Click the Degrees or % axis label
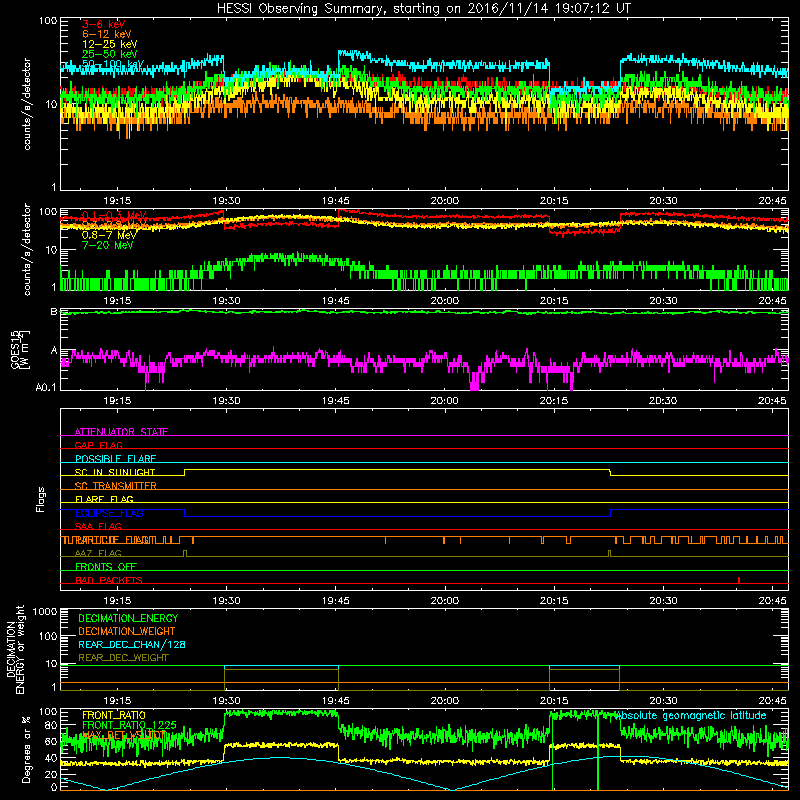Image resolution: width=800 pixels, height=800 pixels. pos(26,749)
